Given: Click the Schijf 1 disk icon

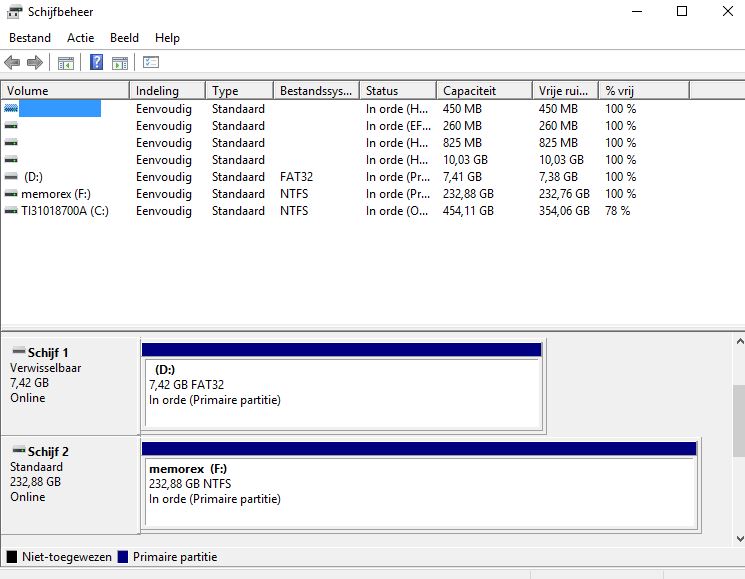Looking at the screenshot, I should (19, 351).
